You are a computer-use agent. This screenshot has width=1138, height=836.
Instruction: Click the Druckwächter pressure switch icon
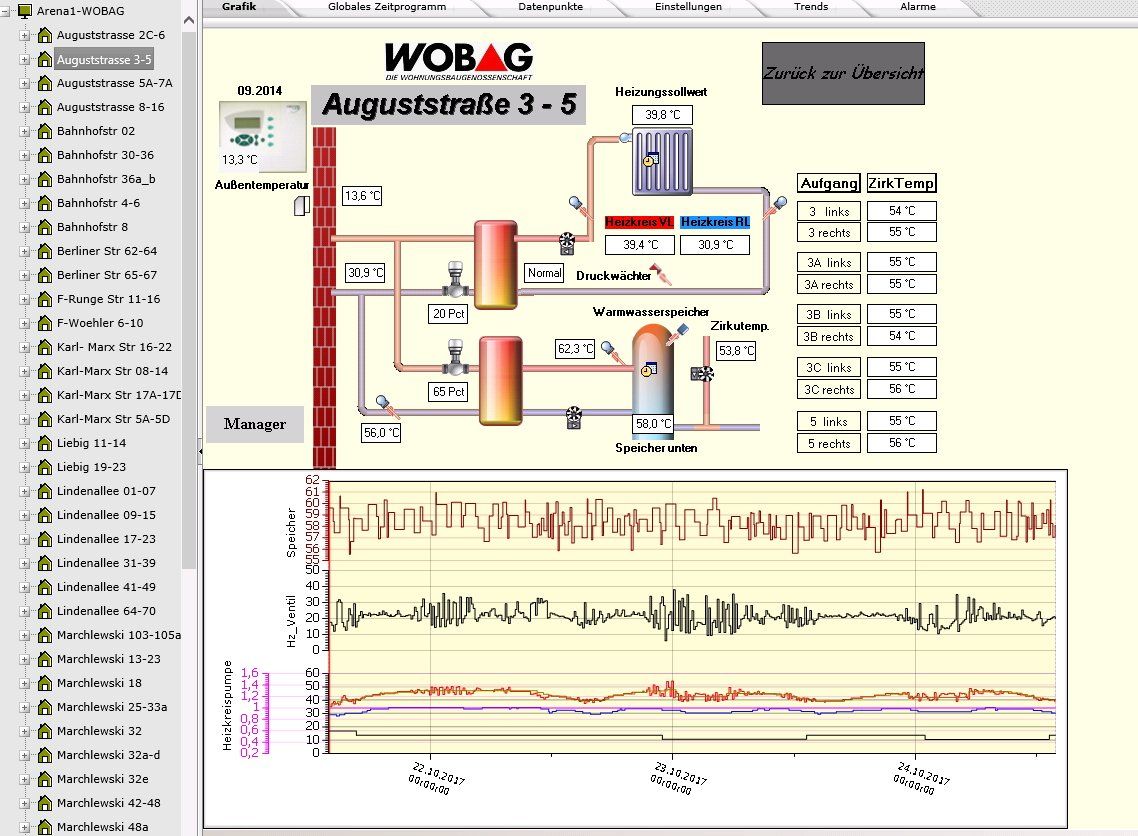pyautogui.click(x=661, y=274)
